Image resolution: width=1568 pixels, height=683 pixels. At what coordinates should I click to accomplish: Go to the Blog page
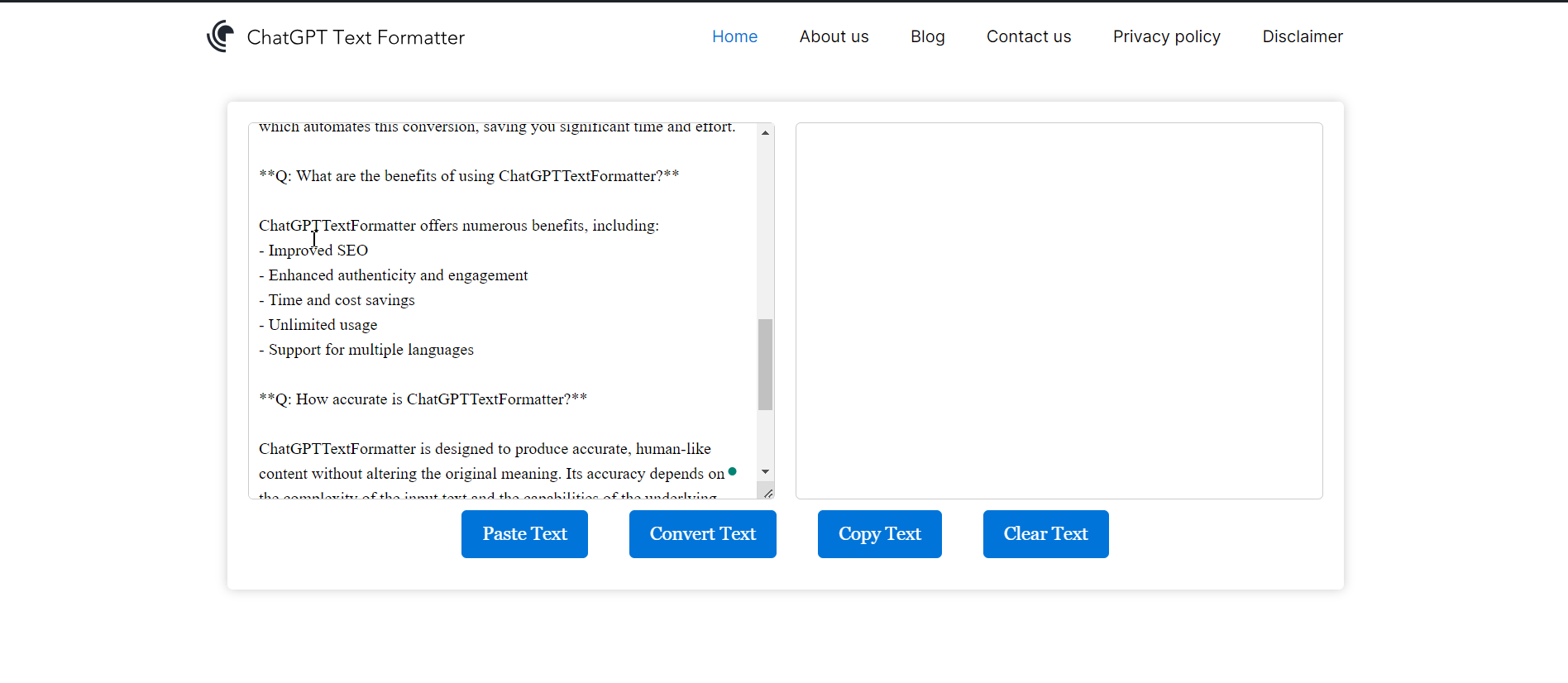tap(927, 36)
